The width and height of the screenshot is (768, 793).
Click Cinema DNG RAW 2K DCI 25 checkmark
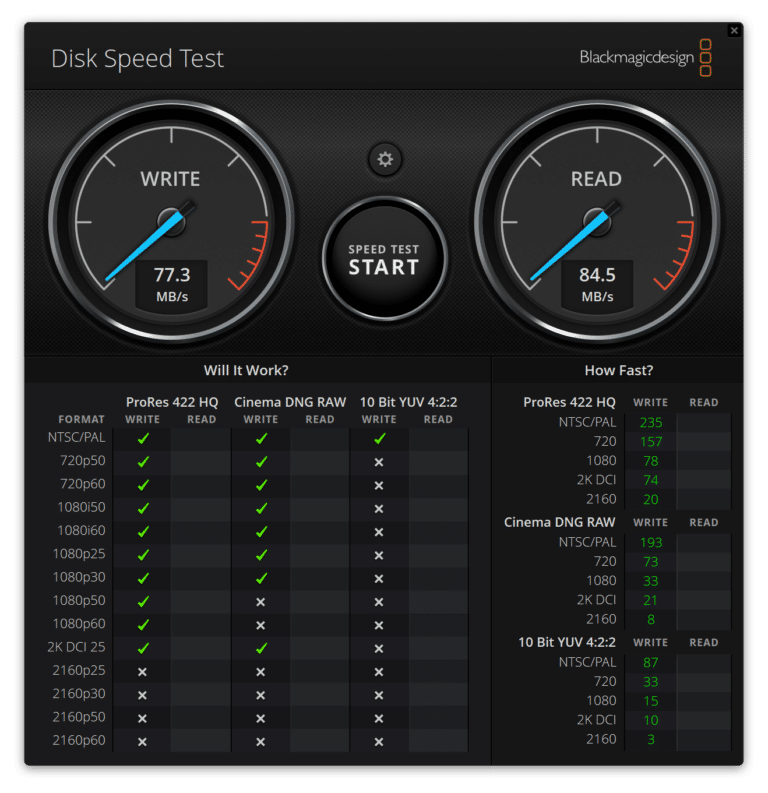(261, 648)
